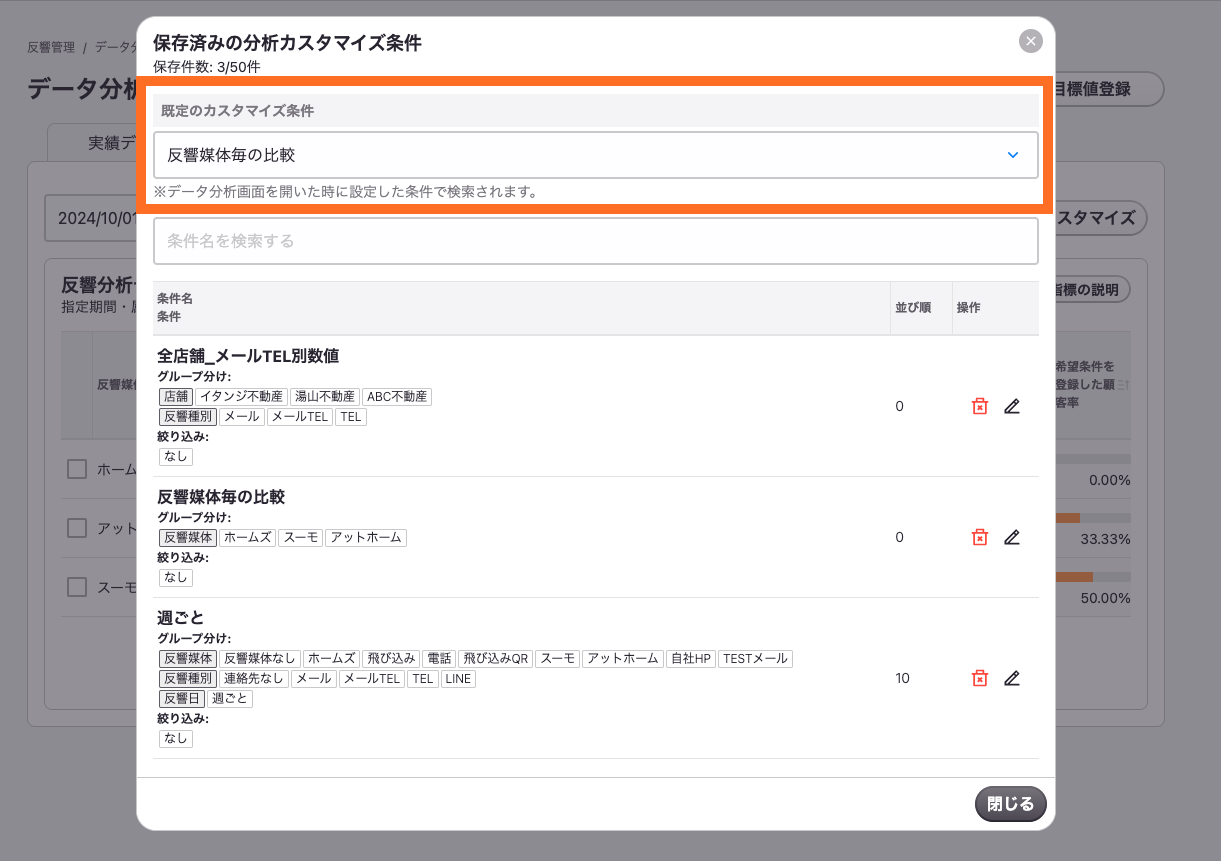Viewport: 1221px width, 861px height.
Task: Click the 湯山不動産 tag
Action: [x=325, y=397]
